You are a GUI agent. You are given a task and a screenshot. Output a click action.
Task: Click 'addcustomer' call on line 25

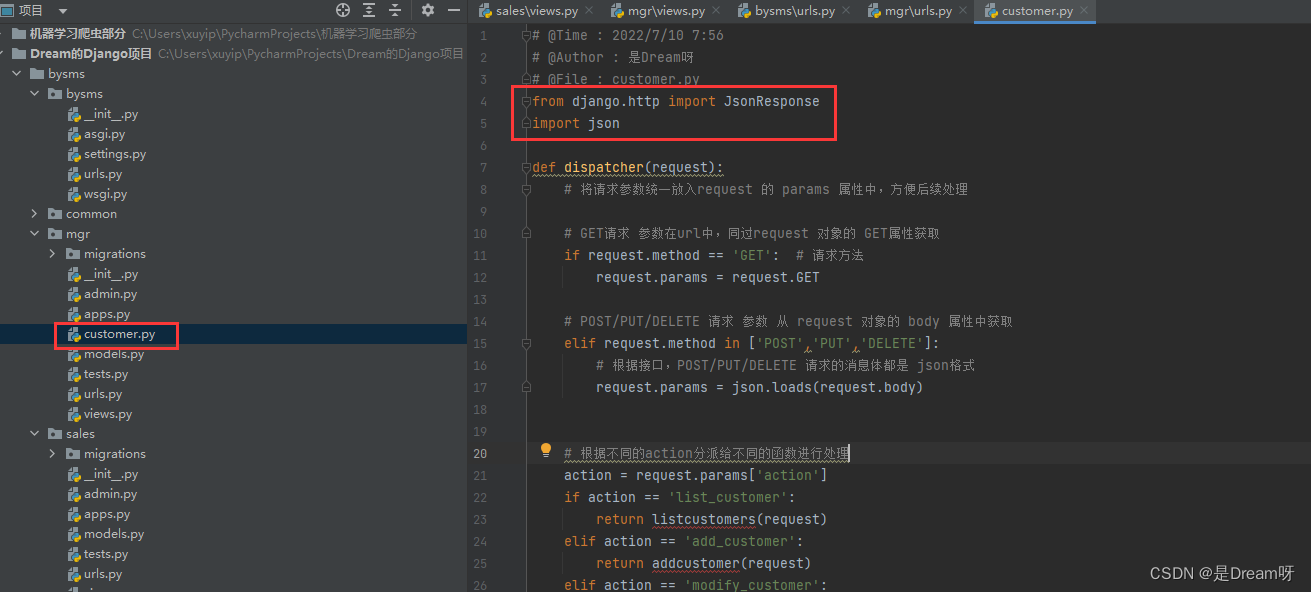[695, 563]
